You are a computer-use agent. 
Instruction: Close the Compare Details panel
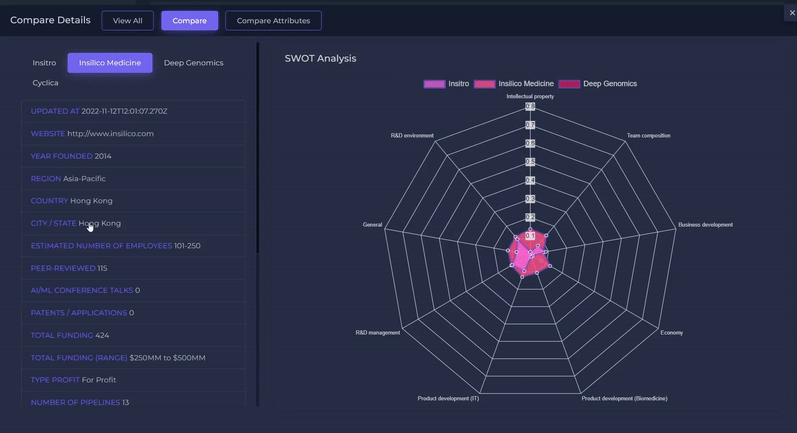tap(791, 13)
